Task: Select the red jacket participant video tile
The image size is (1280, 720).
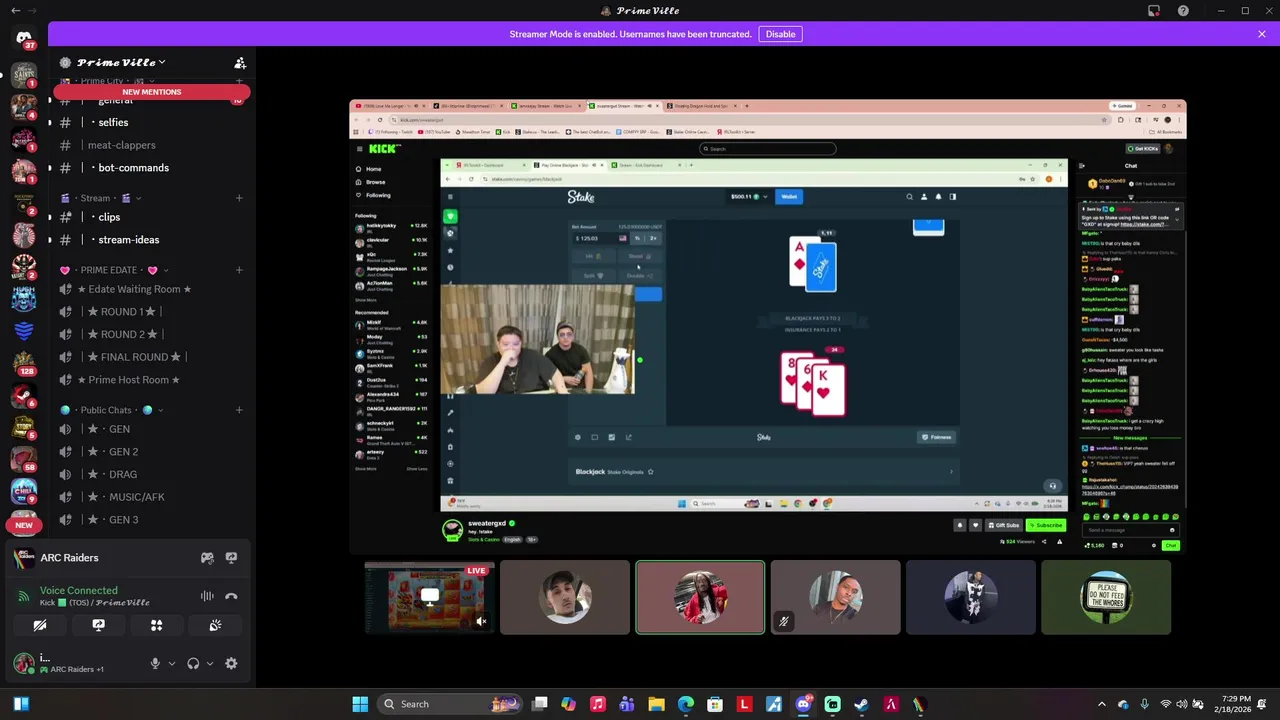Action: click(x=700, y=598)
